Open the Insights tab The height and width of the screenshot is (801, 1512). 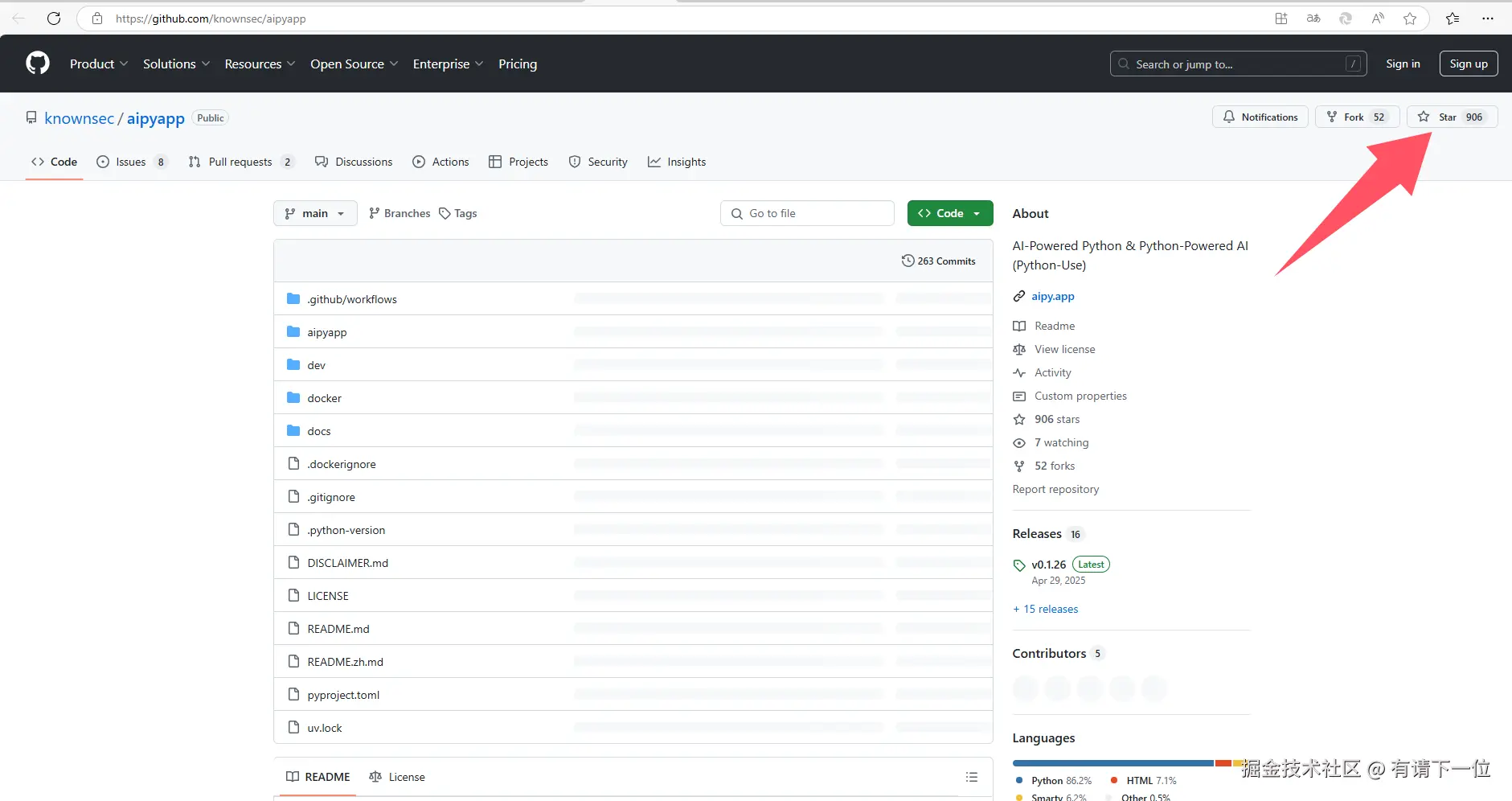tap(677, 162)
